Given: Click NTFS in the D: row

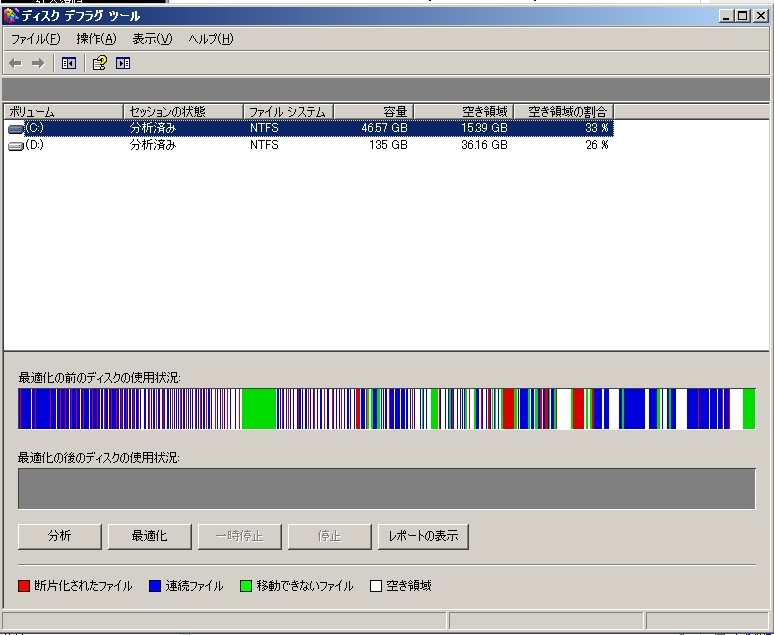Looking at the screenshot, I should tap(264, 145).
